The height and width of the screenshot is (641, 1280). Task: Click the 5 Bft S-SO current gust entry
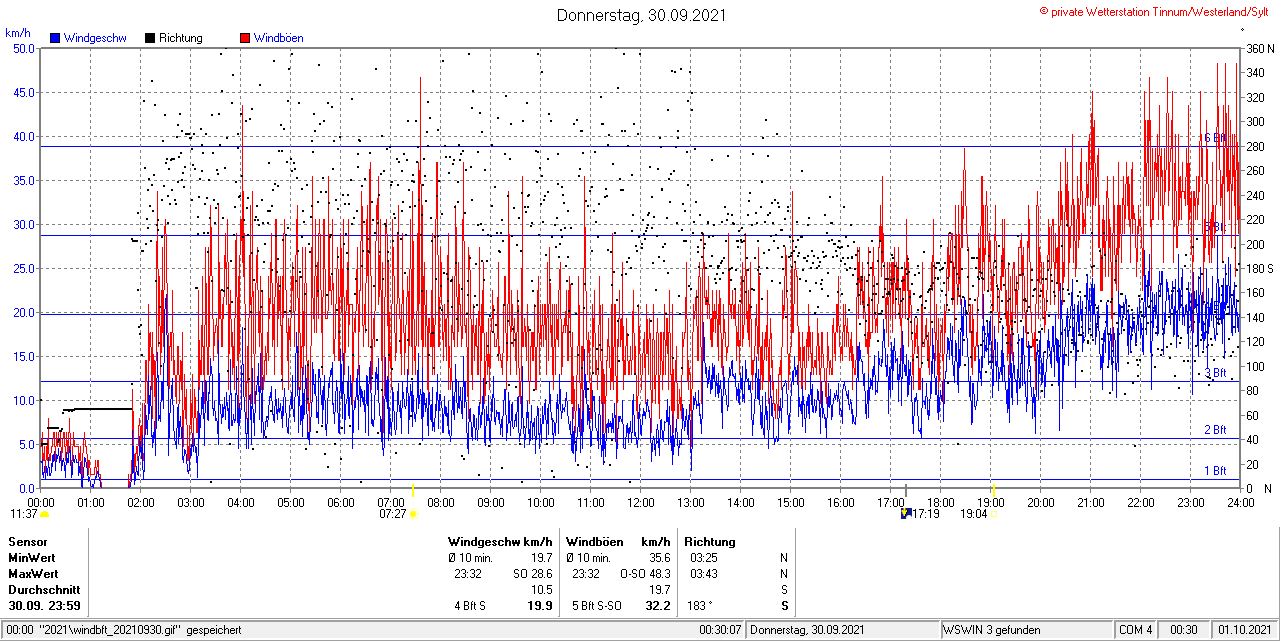[x=596, y=606]
